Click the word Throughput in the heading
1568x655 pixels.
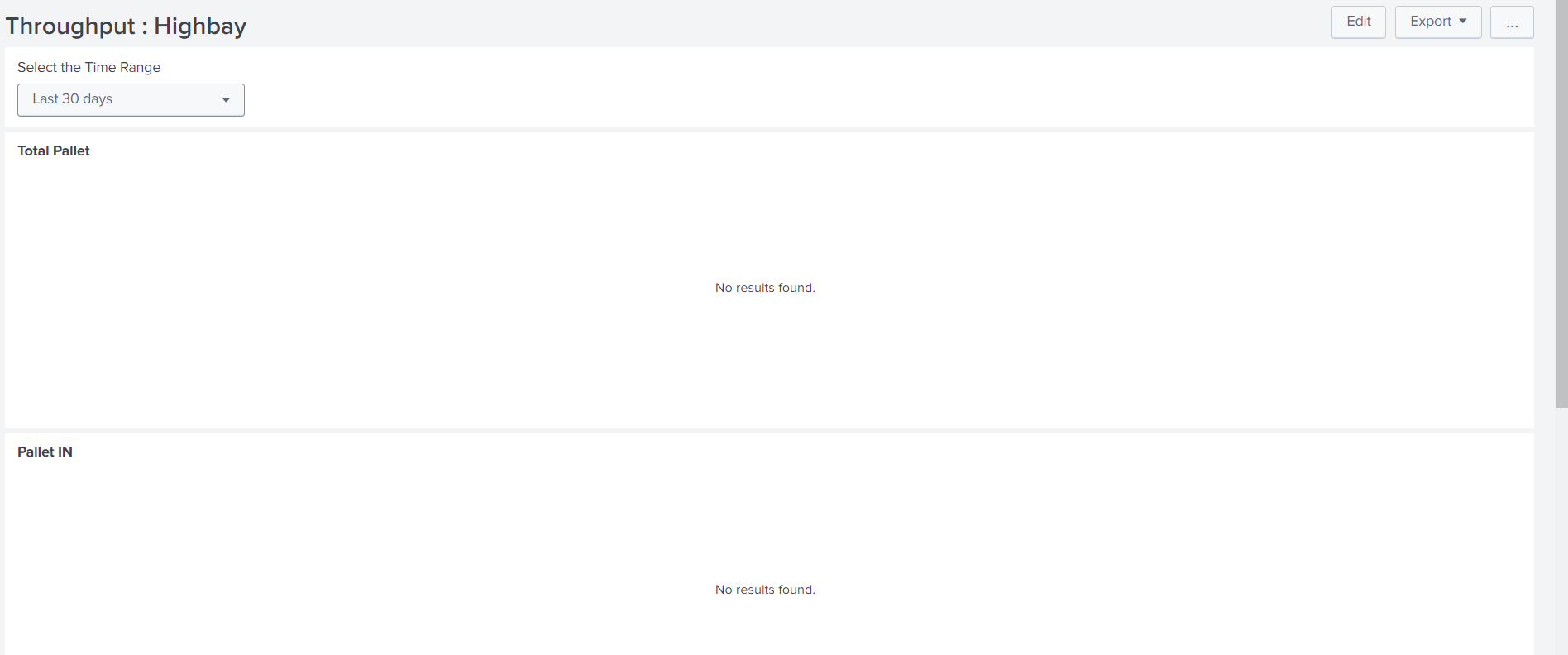(x=70, y=26)
